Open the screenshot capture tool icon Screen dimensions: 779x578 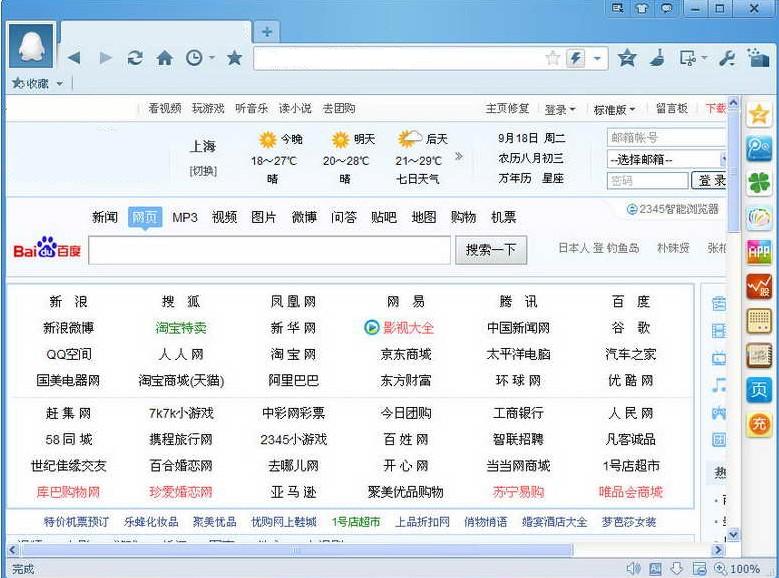tap(688, 58)
